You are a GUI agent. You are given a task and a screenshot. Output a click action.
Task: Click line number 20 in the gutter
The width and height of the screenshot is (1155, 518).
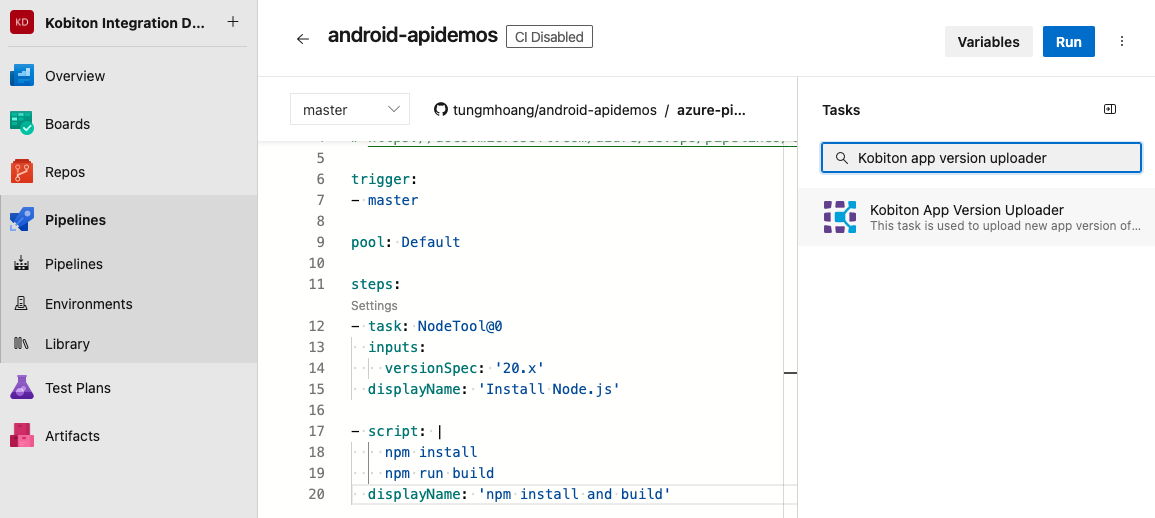coord(317,494)
